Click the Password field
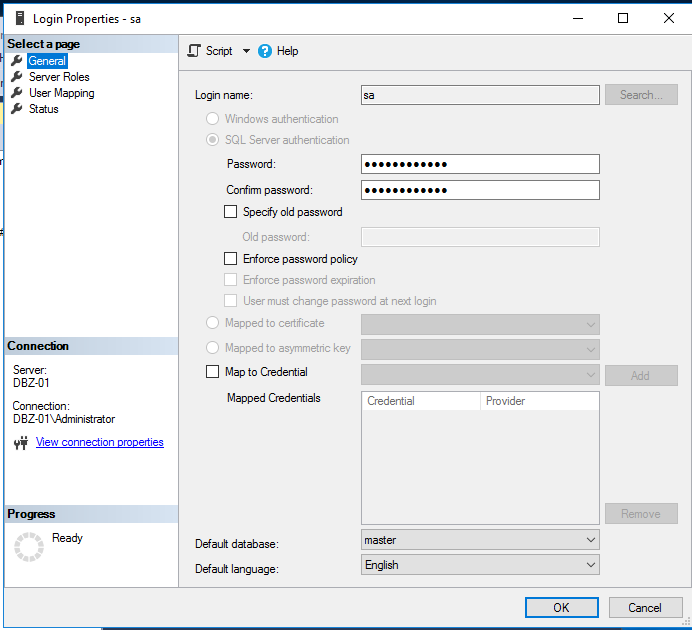This screenshot has width=692, height=630. 480,164
